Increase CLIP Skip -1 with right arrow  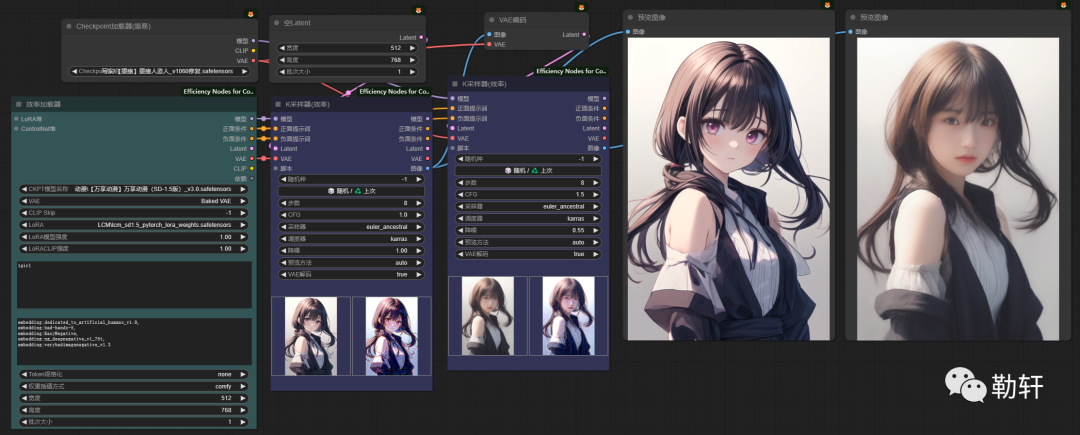point(244,213)
